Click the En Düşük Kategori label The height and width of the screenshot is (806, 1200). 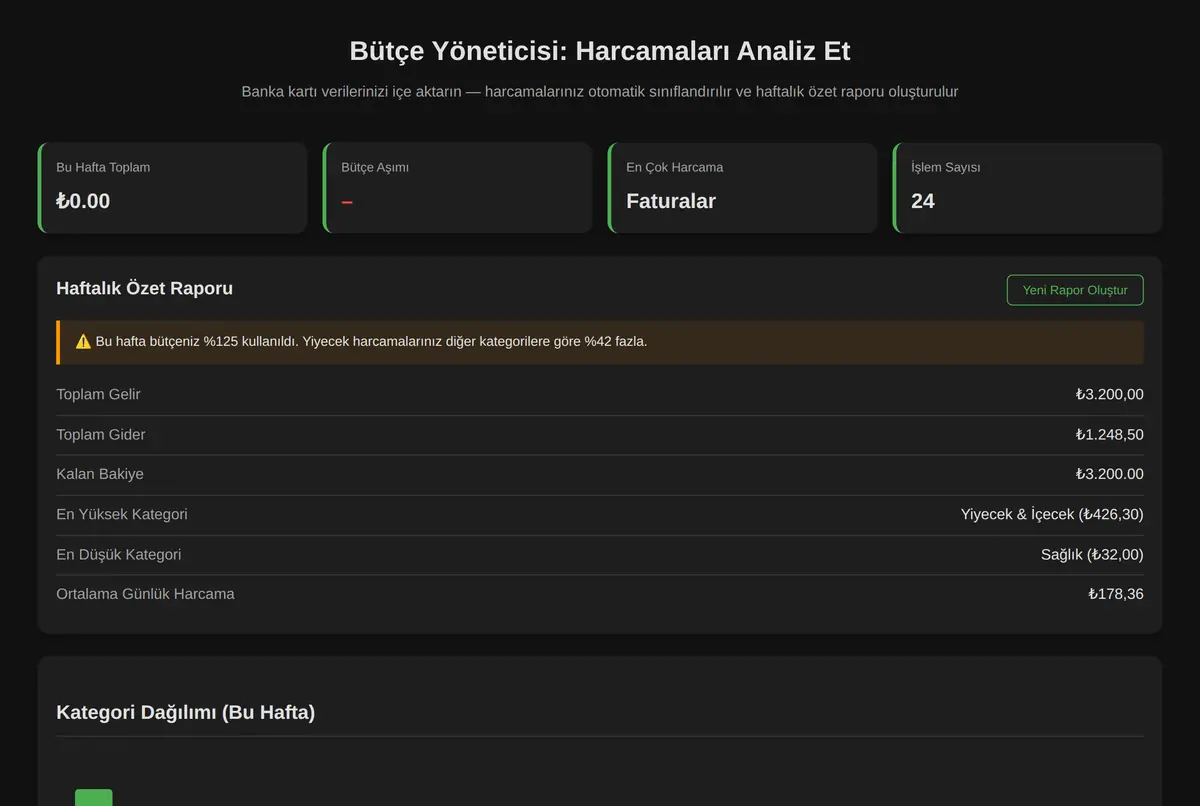tap(119, 554)
